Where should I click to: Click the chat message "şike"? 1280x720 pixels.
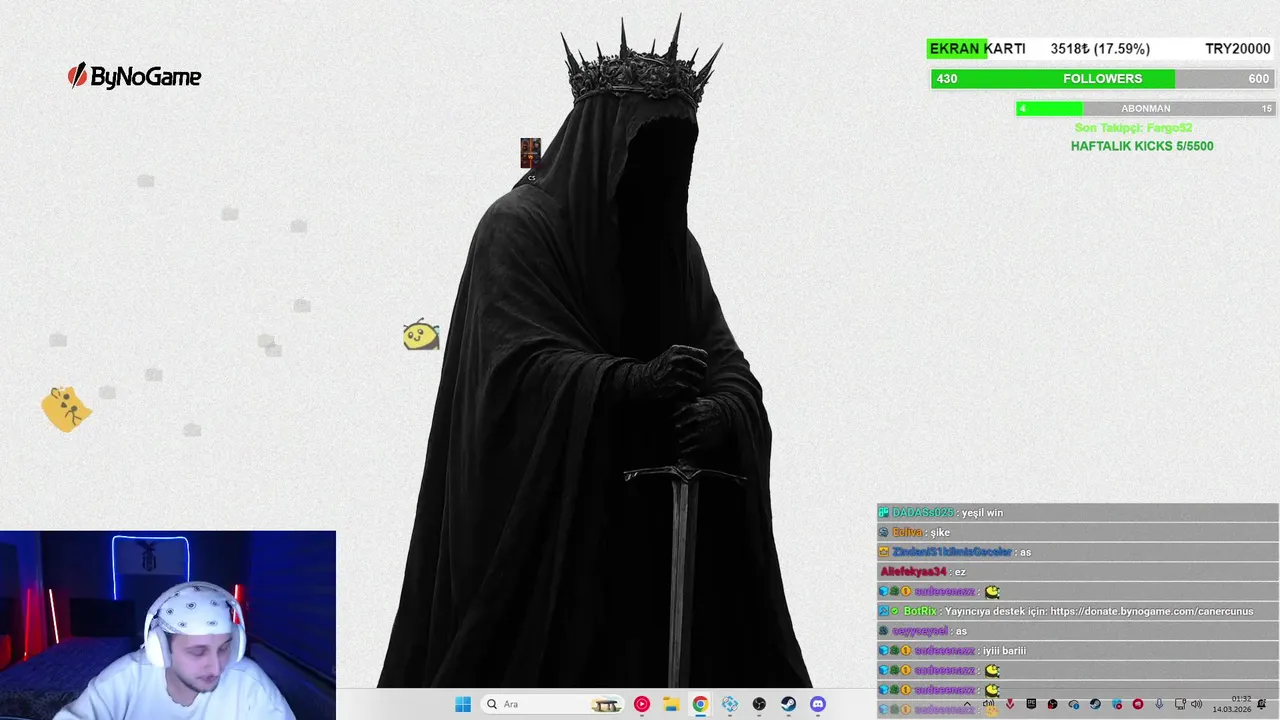click(940, 533)
